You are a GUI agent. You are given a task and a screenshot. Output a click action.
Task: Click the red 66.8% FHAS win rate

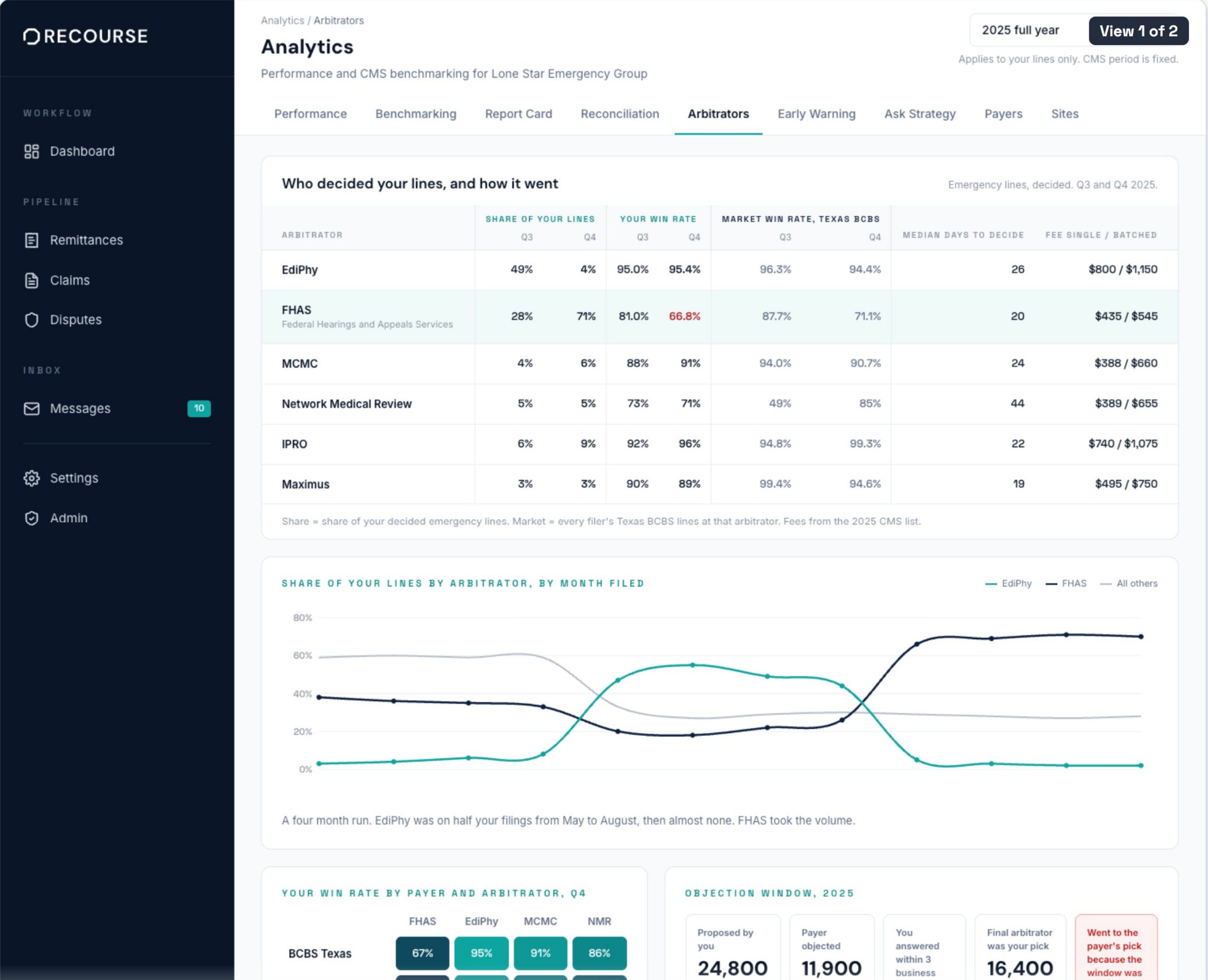pos(684,316)
